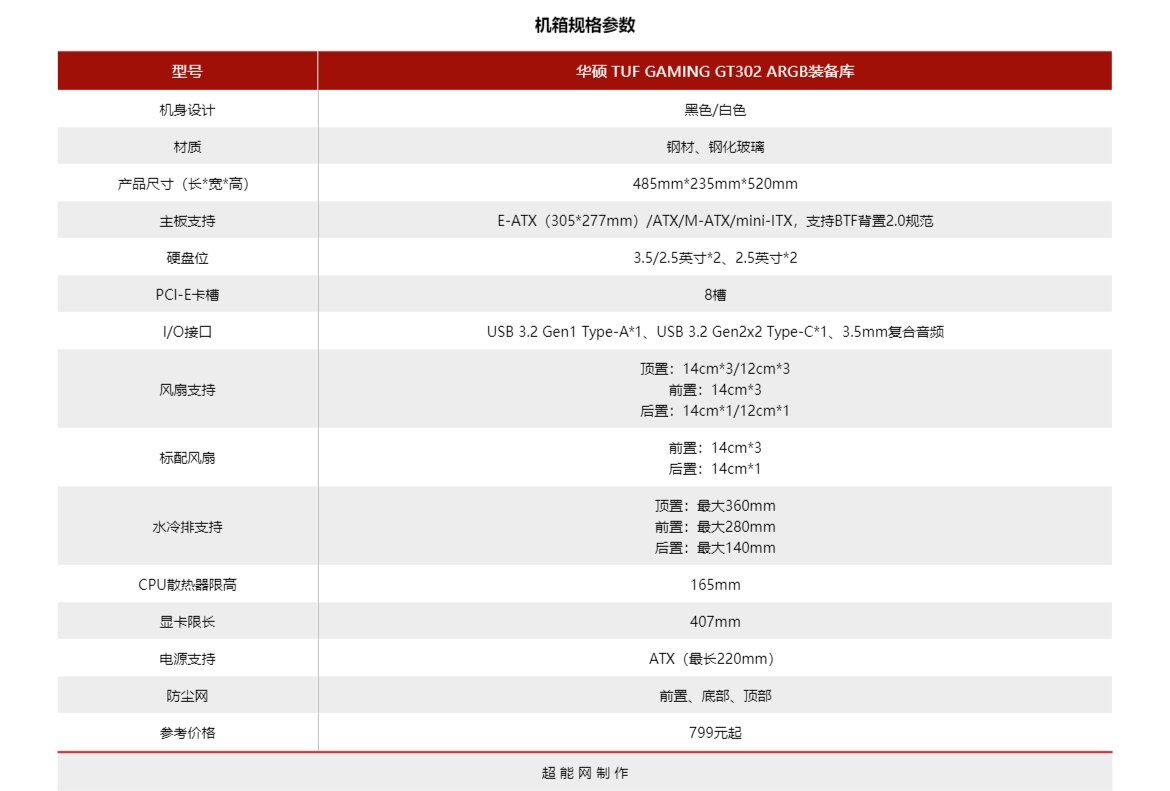Select the 机身设计 row label
The height and width of the screenshot is (791, 1170).
[x=187, y=110]
